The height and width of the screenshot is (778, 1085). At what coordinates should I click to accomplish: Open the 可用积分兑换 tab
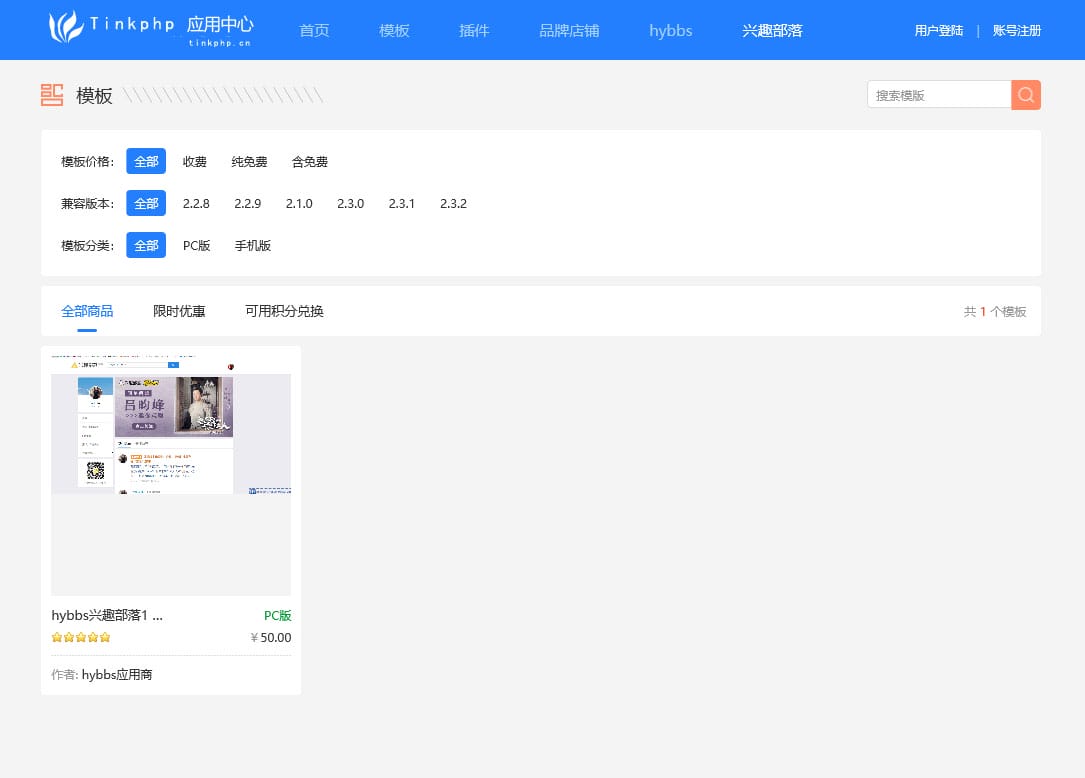click(284, 311)
